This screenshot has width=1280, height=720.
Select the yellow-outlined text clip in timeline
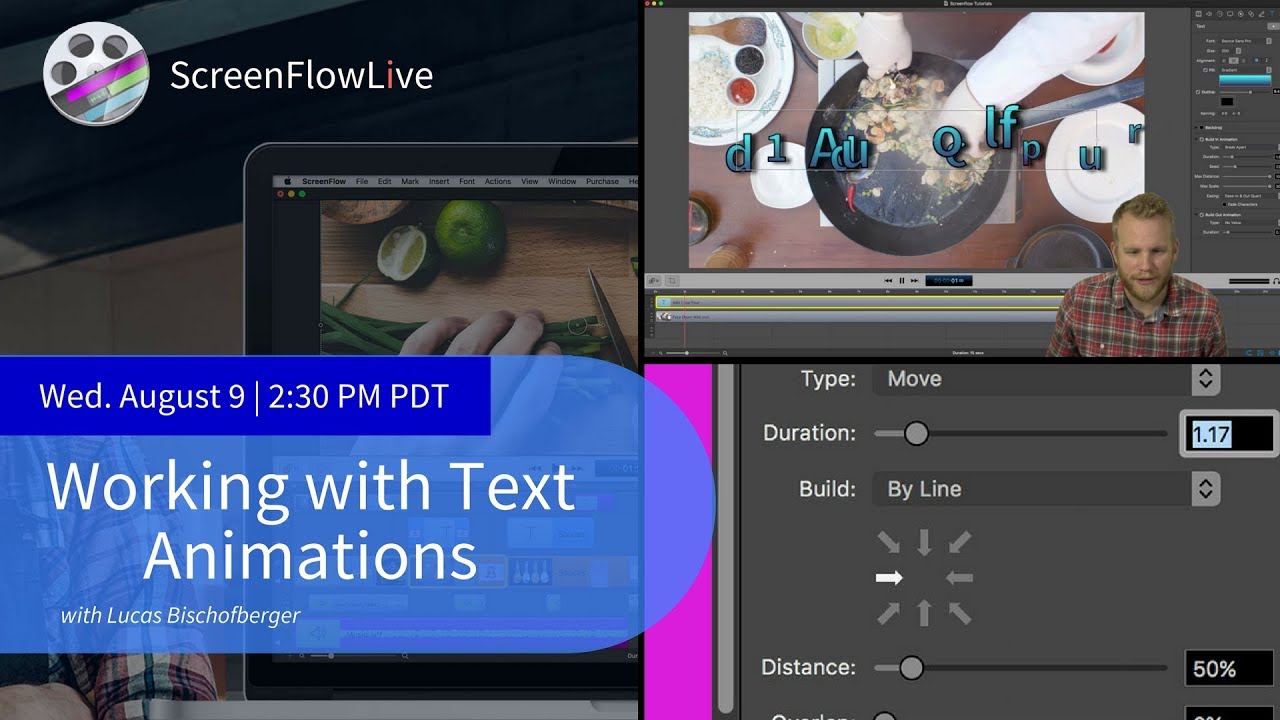[860, 302]
